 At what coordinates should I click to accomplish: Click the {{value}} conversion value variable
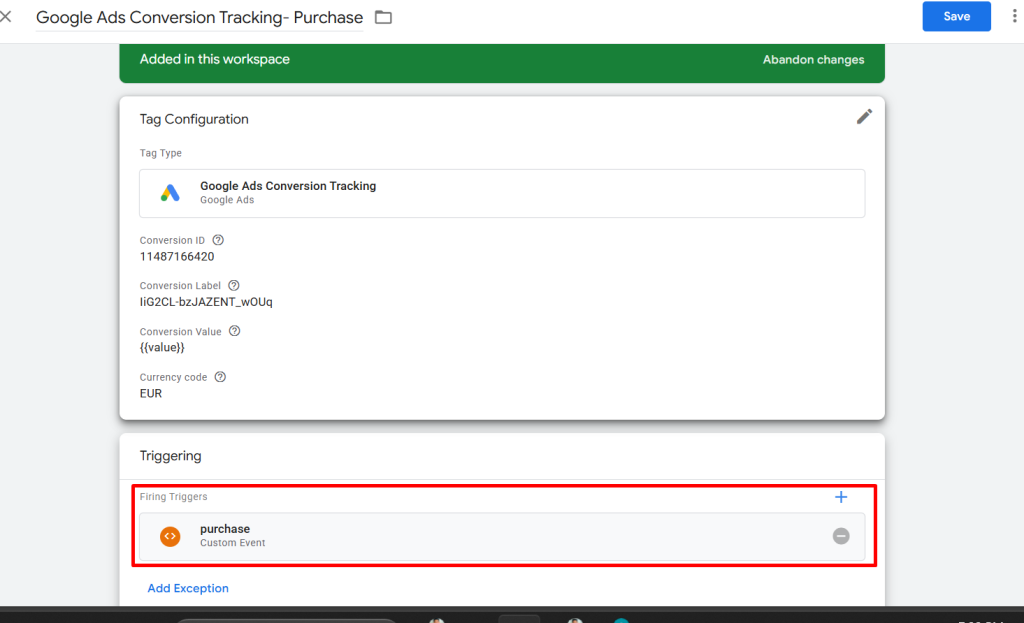(x=162, y=348)
